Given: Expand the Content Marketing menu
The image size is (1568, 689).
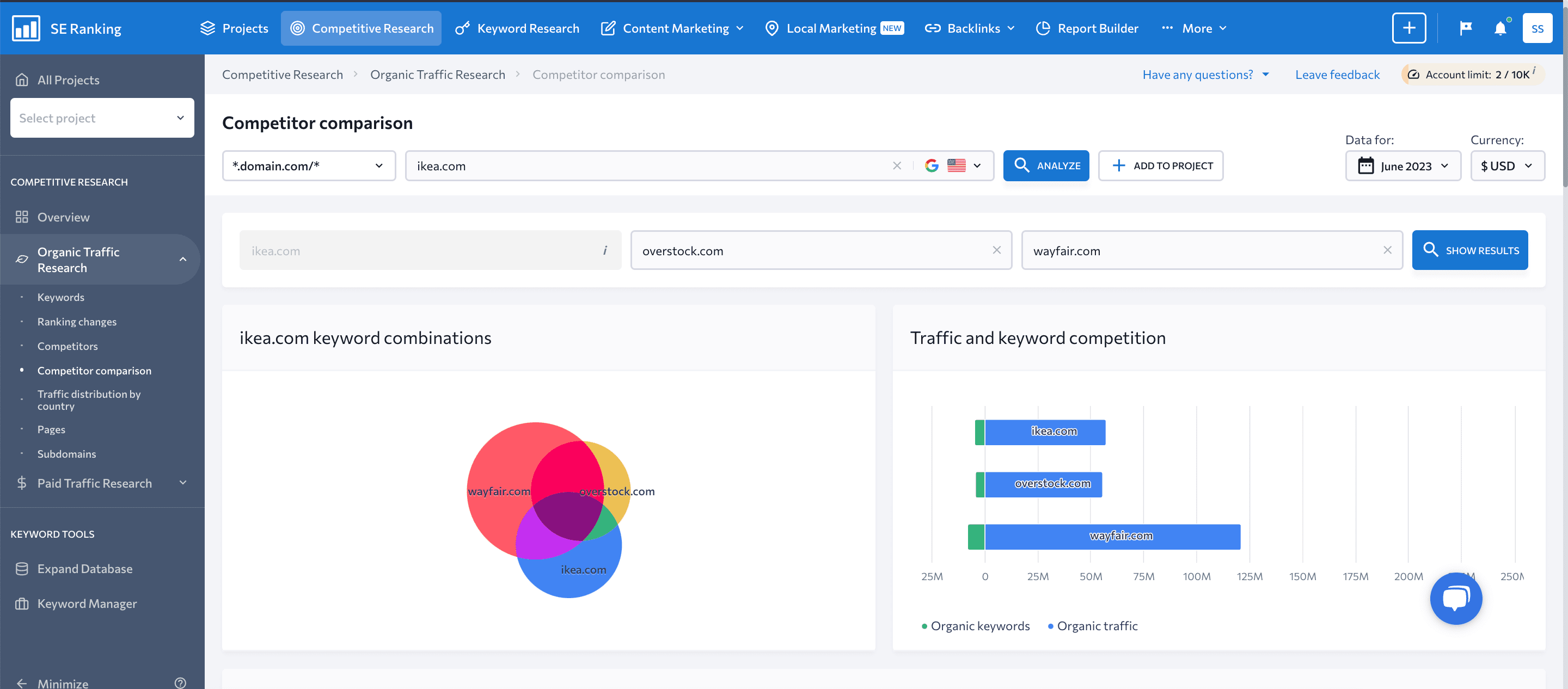Looking at the screenshot, I should [672, 28].
